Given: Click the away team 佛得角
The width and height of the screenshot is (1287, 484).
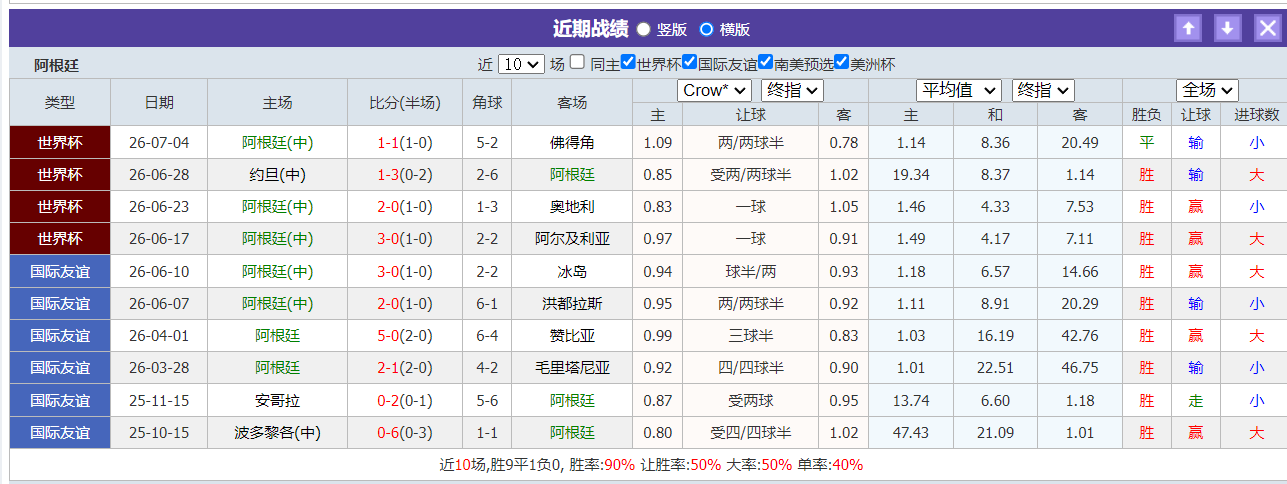Looking at the screenshot, I should coord(572,143).
